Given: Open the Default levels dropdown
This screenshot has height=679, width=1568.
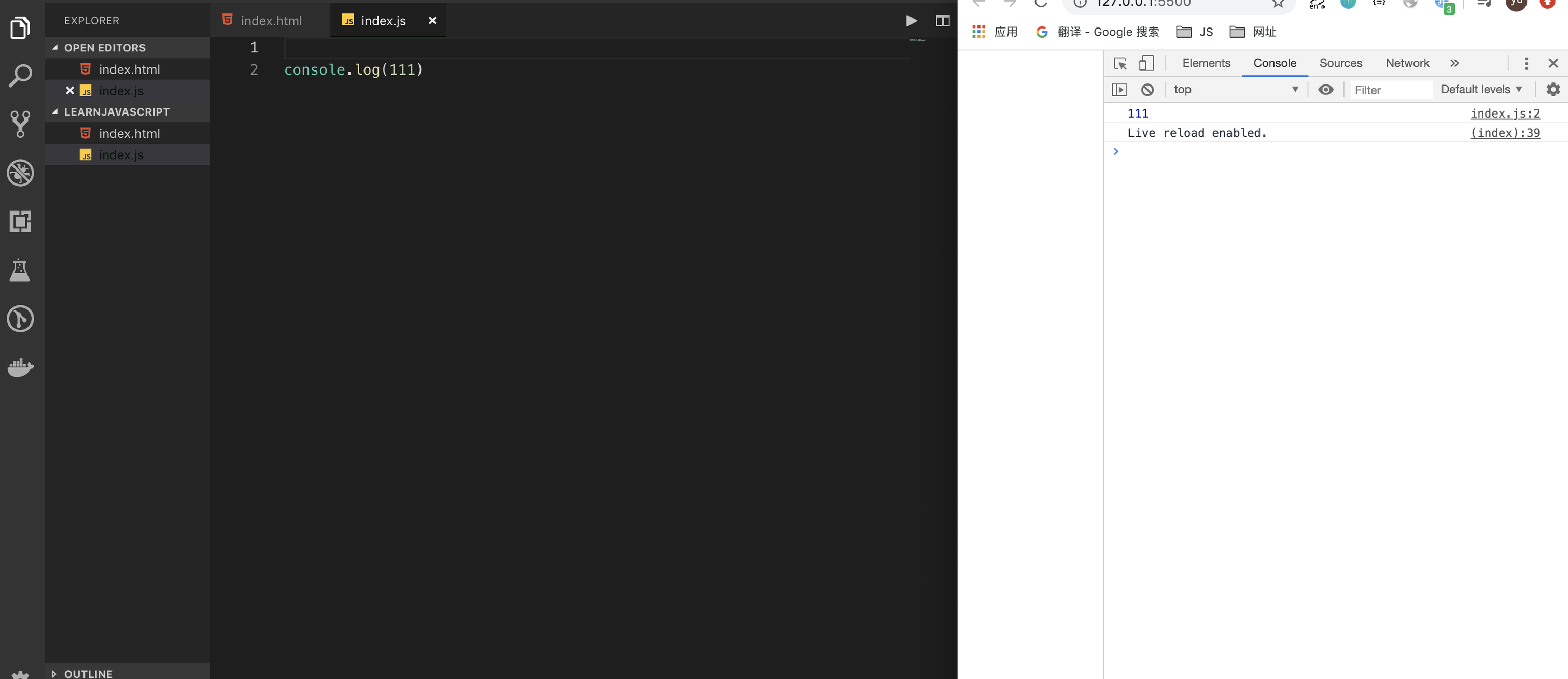Looking at the screenshot, I should (1481, 90).
